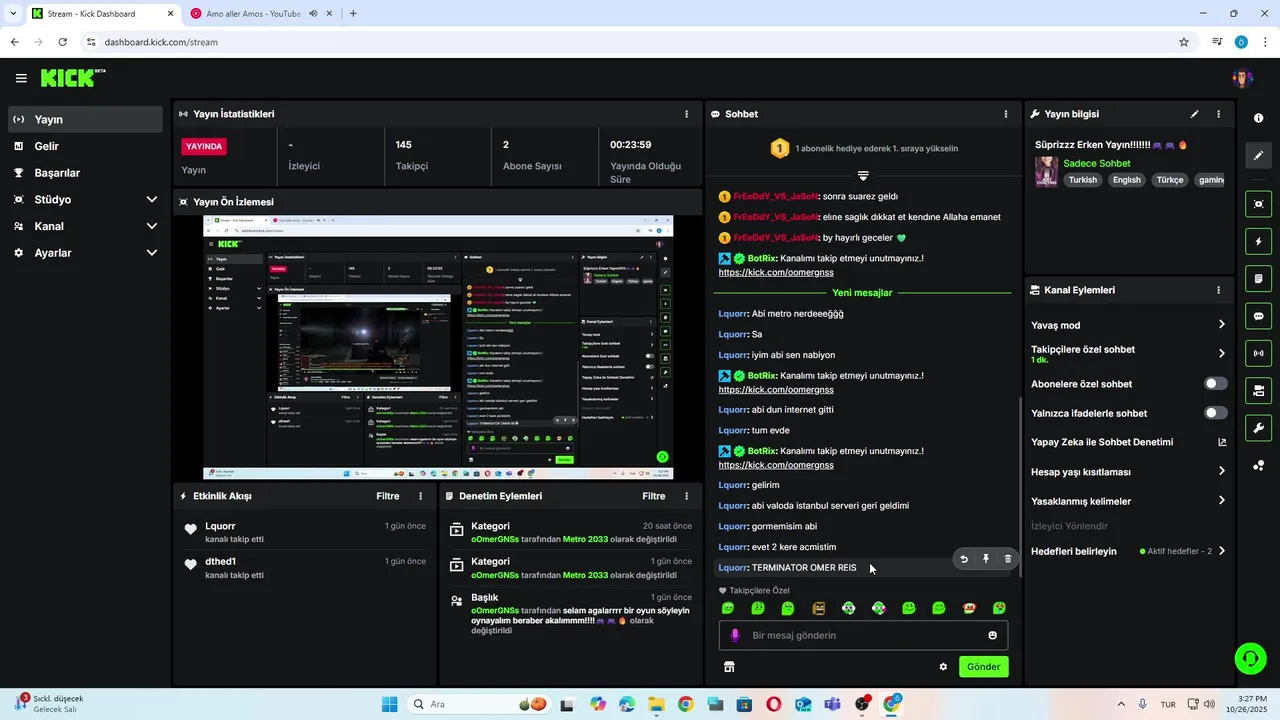Click the broadcast signal icon in right sidebar

point(1258,353)
